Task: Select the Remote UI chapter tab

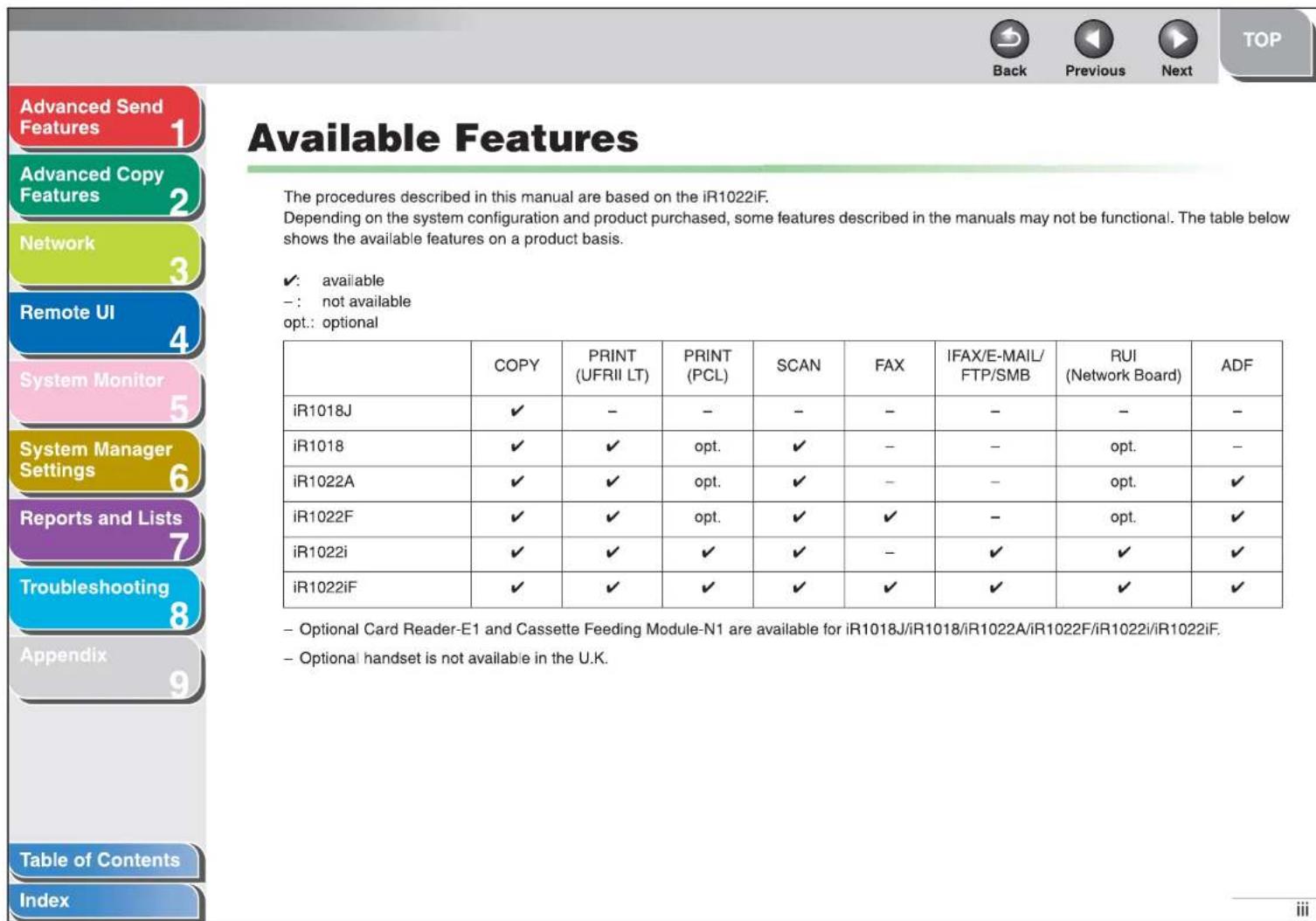Action: (x=105, y=324)
